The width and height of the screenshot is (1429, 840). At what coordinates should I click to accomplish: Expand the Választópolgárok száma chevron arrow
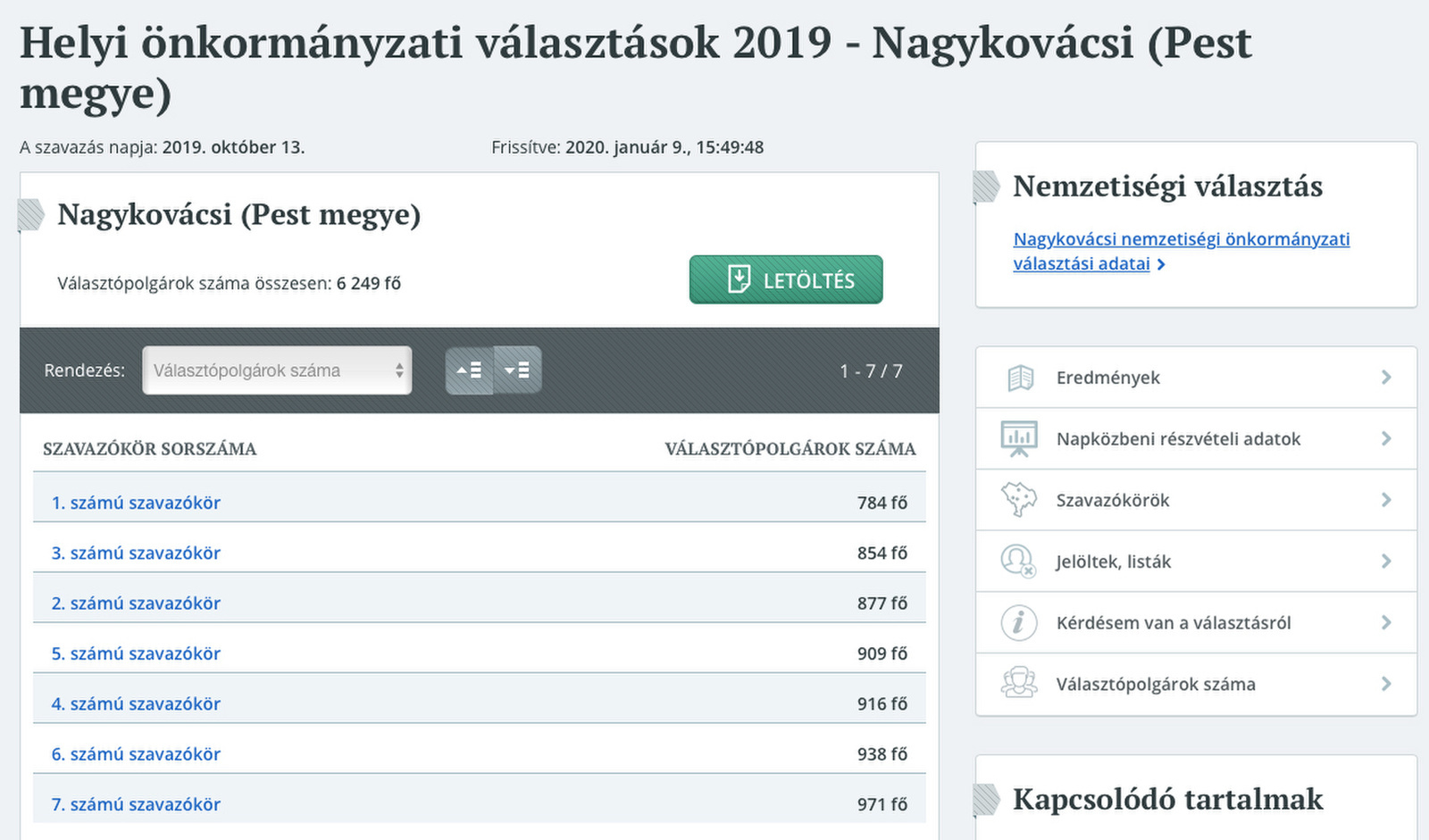pyautogui.click(x=1386, y=684)
